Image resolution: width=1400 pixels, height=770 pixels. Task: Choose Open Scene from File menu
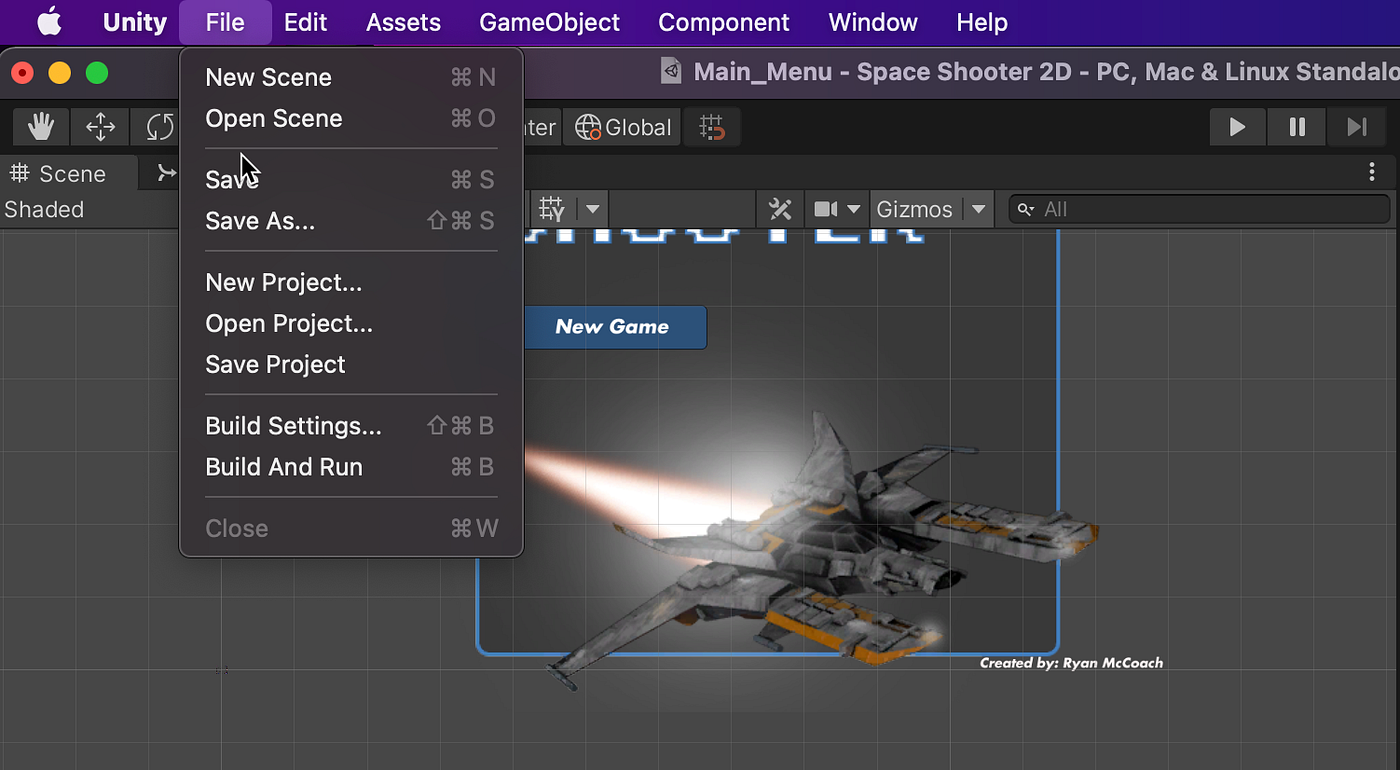pos(351,118)
